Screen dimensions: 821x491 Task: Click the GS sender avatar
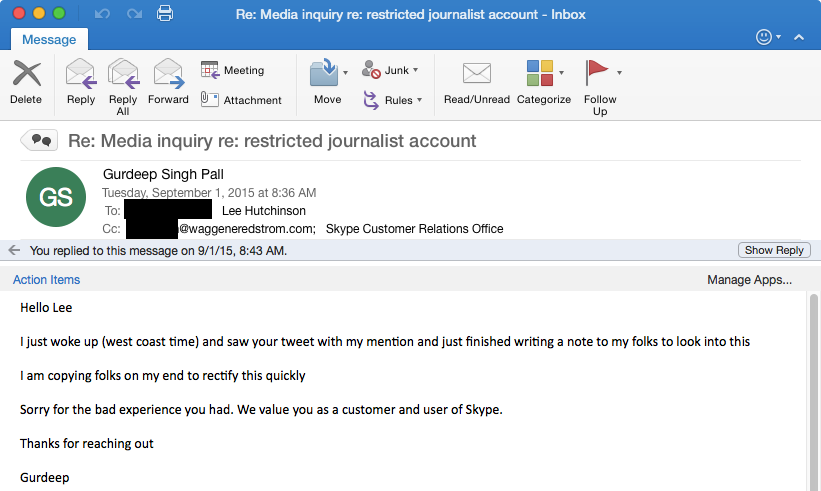56,197
